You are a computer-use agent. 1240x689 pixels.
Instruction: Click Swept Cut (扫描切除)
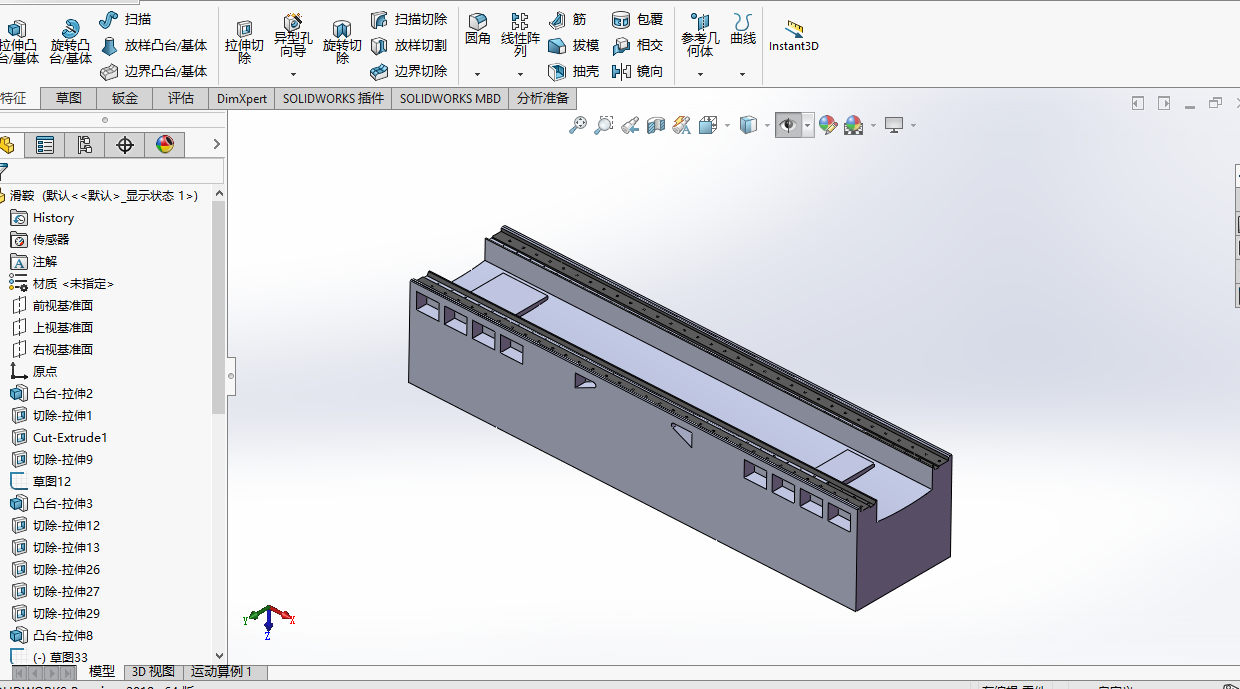[408, 19]
